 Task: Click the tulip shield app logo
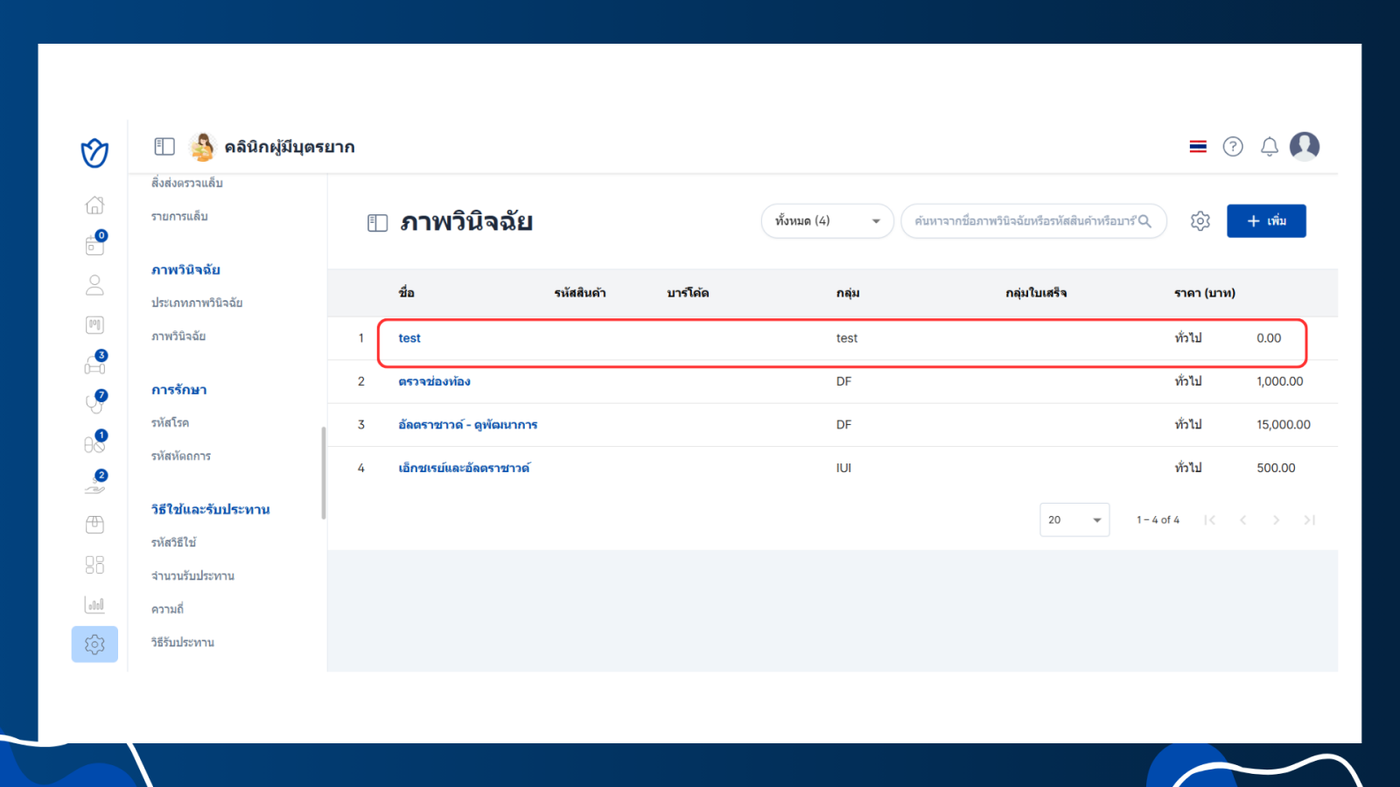(94, 153)
